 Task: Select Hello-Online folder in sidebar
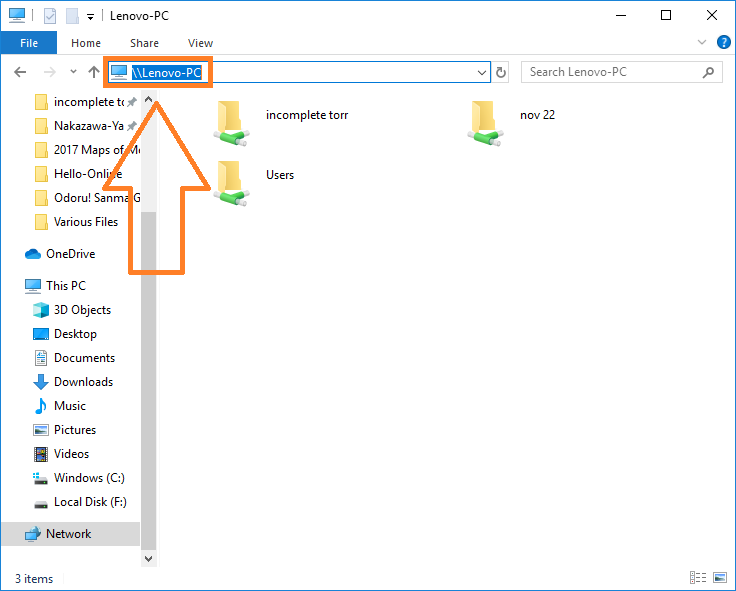pos(87,174)
